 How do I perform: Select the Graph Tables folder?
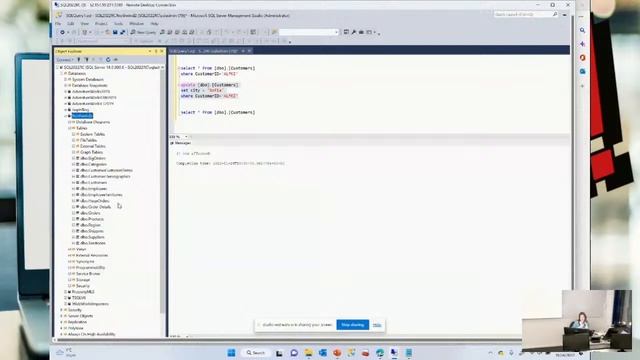pos(91,152)
